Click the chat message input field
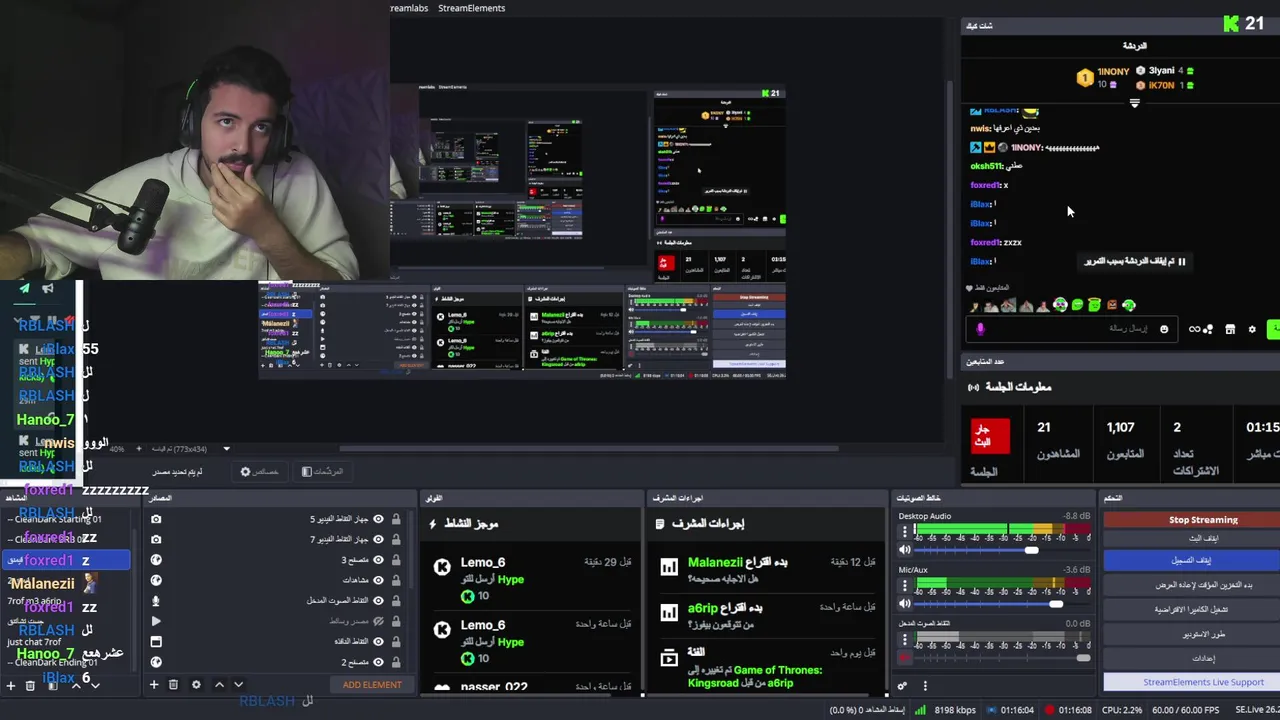 coord(1072,329)
